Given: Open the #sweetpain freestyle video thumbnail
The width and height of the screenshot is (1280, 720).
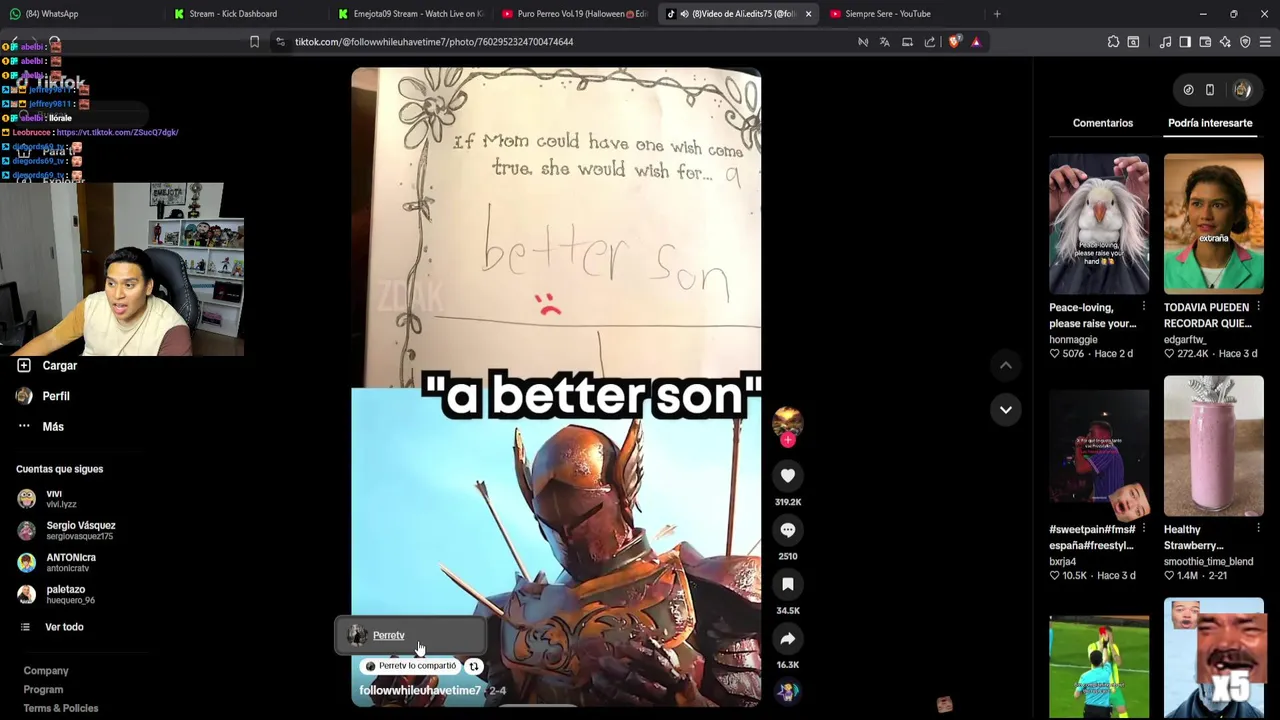Looking at the screenshot, I should point(1099,446).
